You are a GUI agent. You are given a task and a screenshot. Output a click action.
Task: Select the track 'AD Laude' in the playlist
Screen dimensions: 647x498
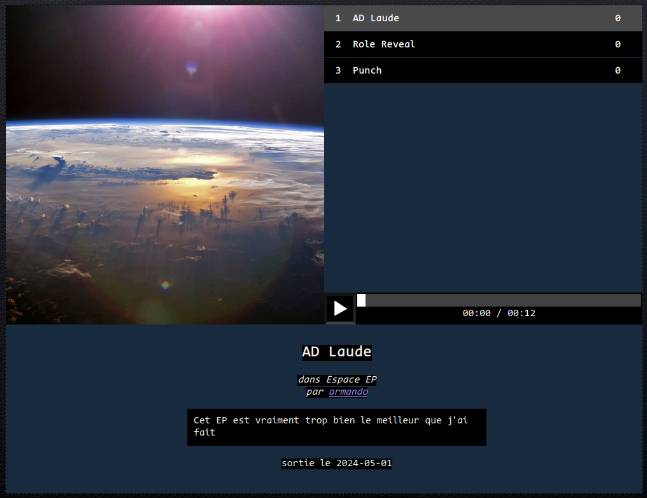[376, 18]
